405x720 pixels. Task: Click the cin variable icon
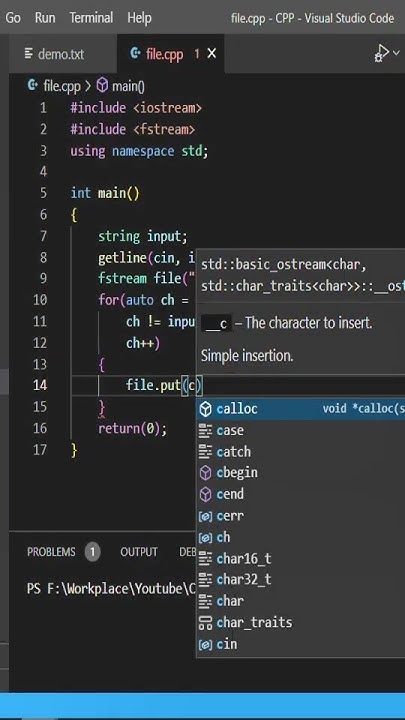click(205, 644)
